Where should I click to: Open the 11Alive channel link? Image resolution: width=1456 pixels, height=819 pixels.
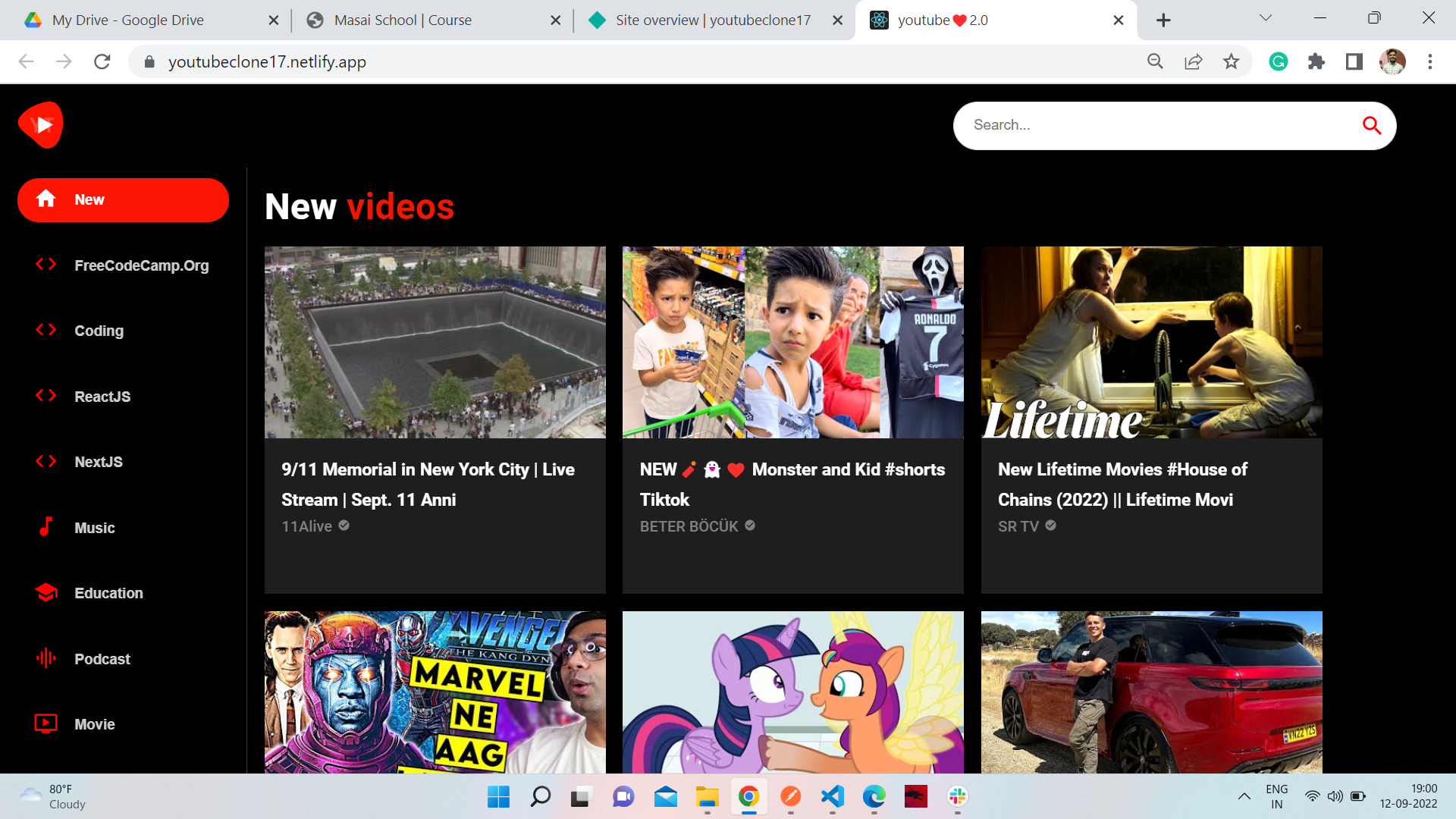coord(307,526)
